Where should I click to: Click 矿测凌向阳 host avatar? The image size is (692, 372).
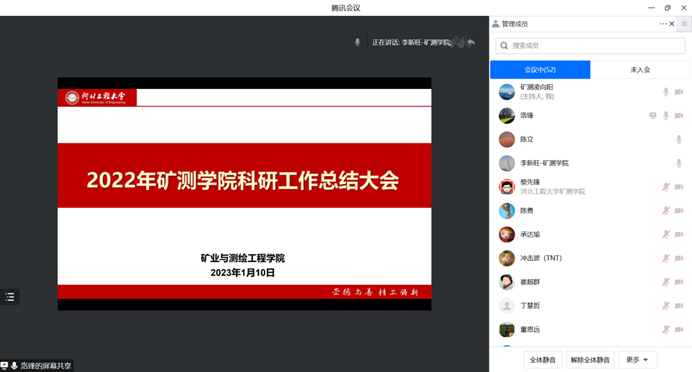507,92
